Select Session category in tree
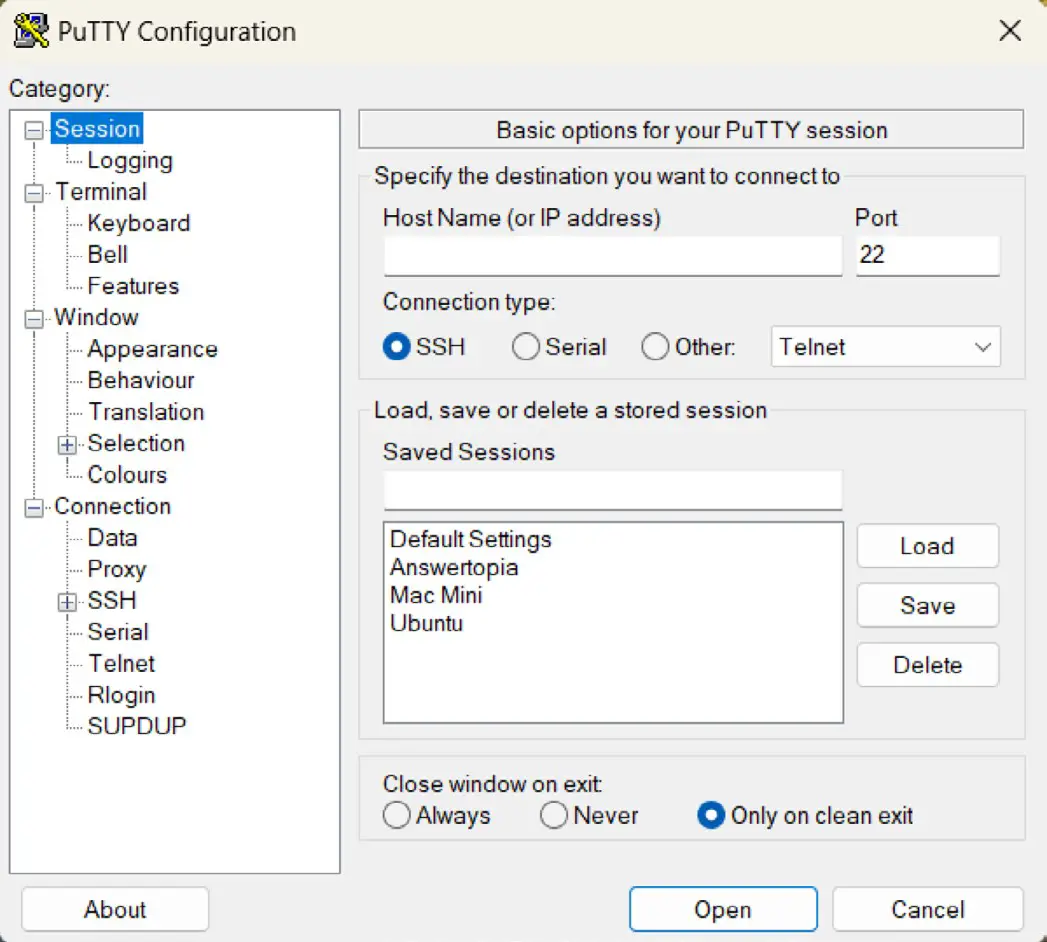The height and width of the screenshot is (942, 1047). point(97,128)
